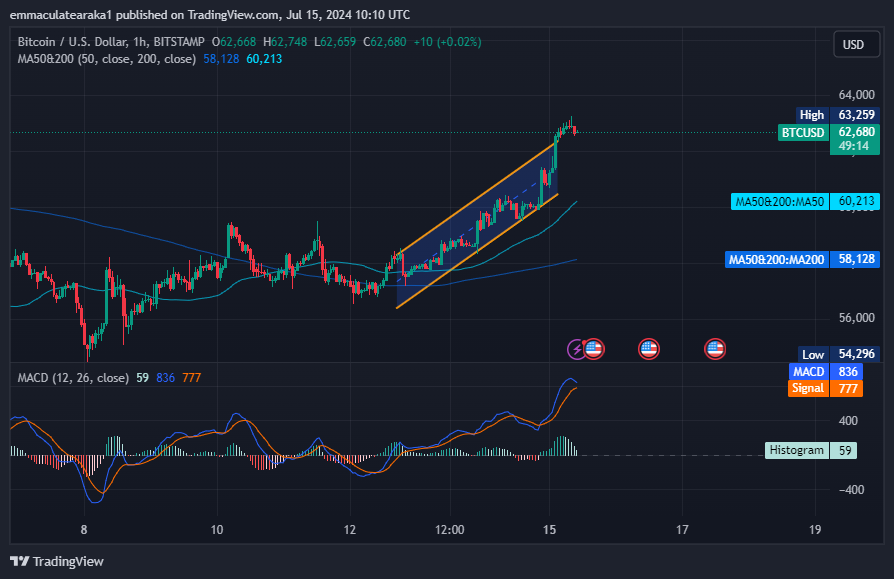Open the US flag event after date 17
This screenshot has width=894, height=579.
(x=715, y=349)
